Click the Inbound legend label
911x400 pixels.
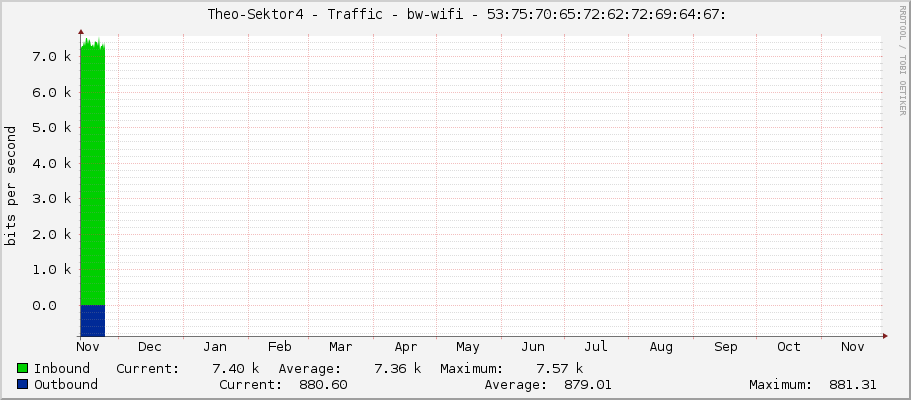tap(62, 369)
